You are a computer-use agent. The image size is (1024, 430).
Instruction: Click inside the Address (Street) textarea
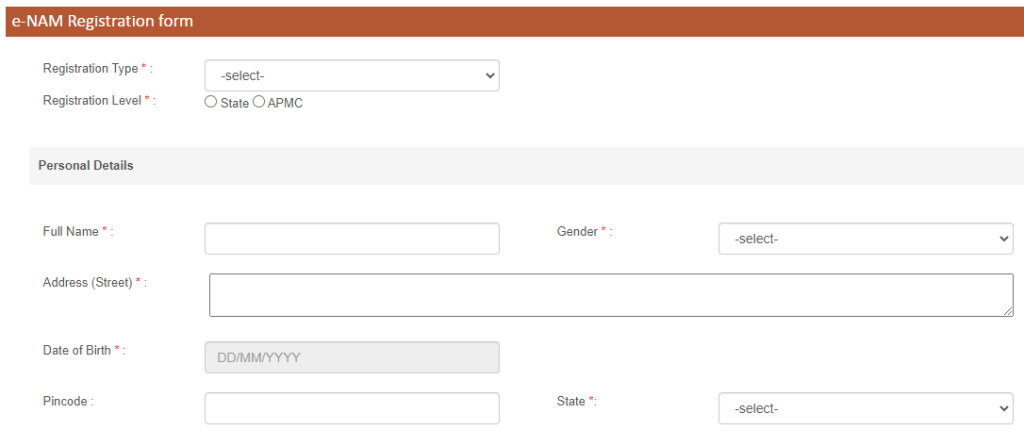611,295
